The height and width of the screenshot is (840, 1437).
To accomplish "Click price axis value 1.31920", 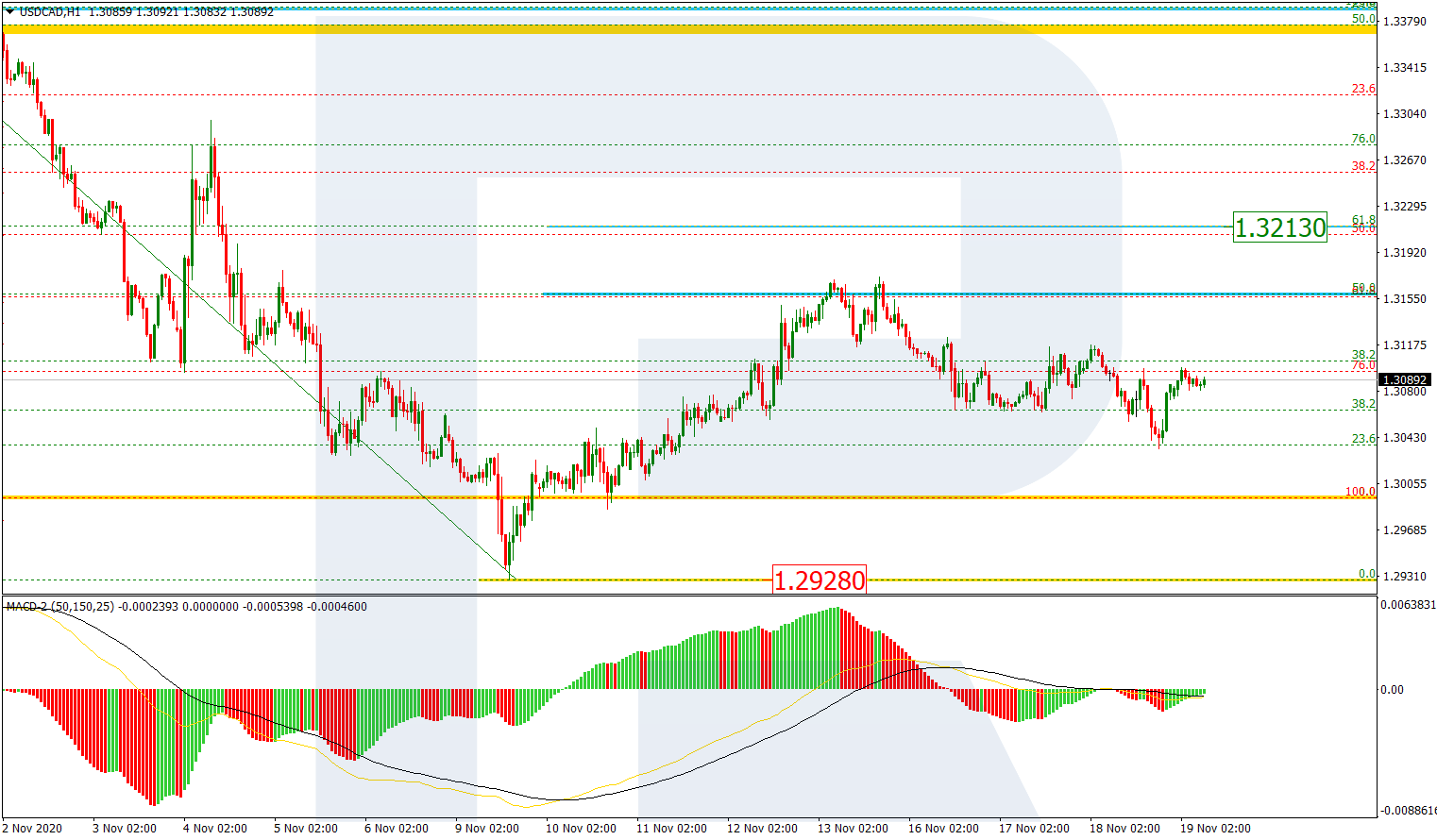I will (1404, 253).
